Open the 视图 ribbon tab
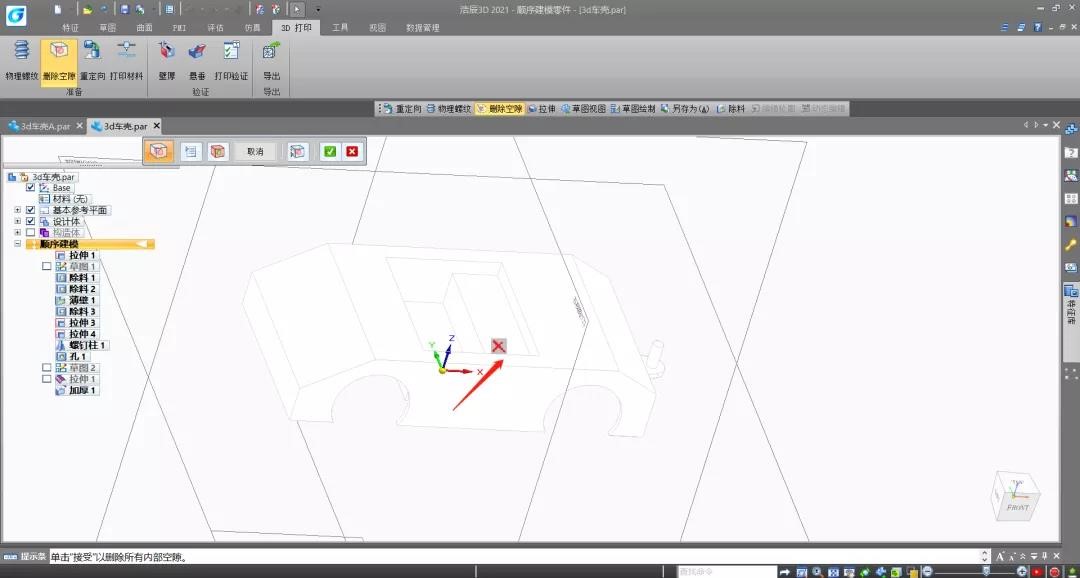The image size is (1080, 578). click(377, 28)
